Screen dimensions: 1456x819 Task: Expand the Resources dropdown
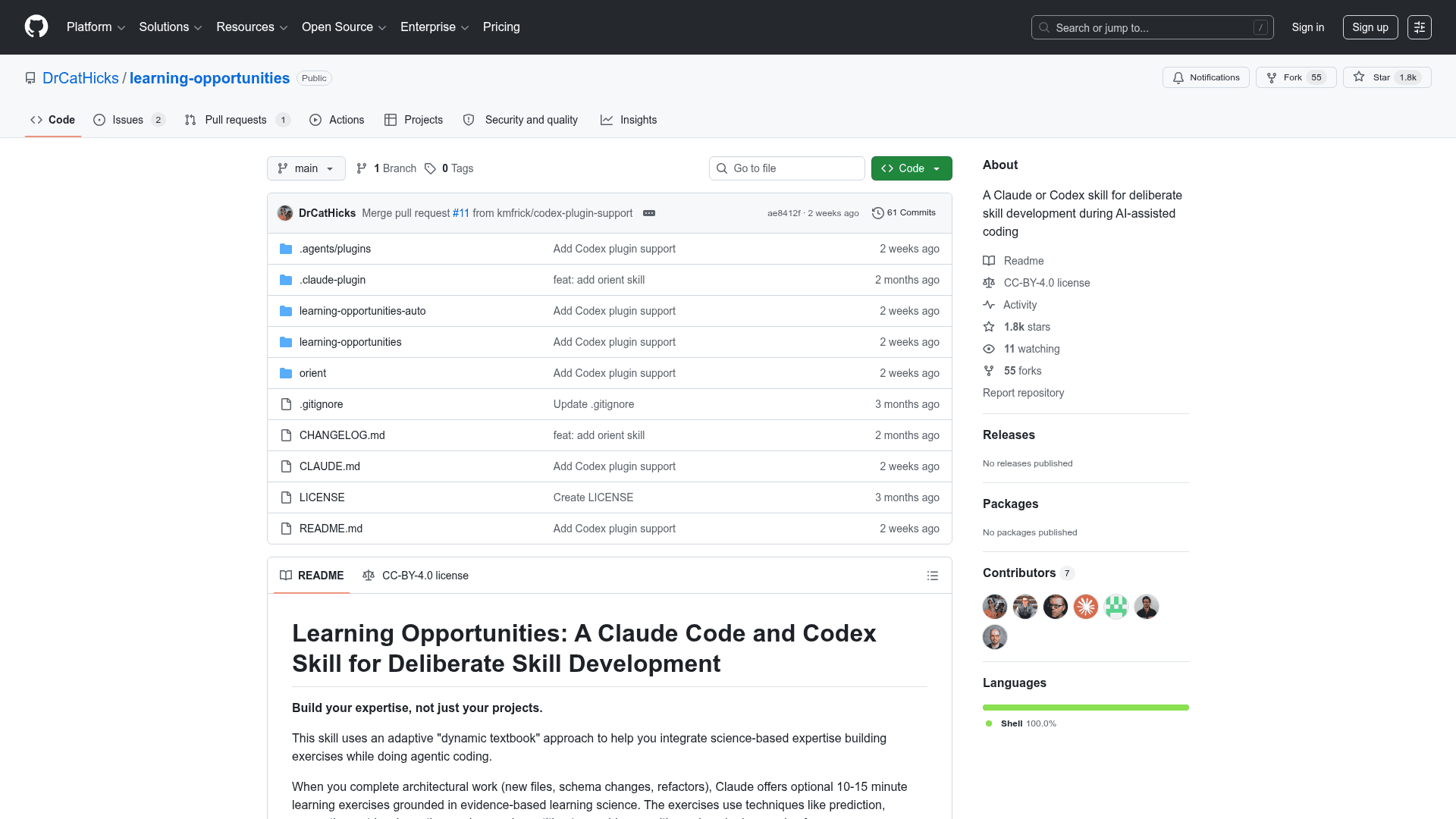252,27
